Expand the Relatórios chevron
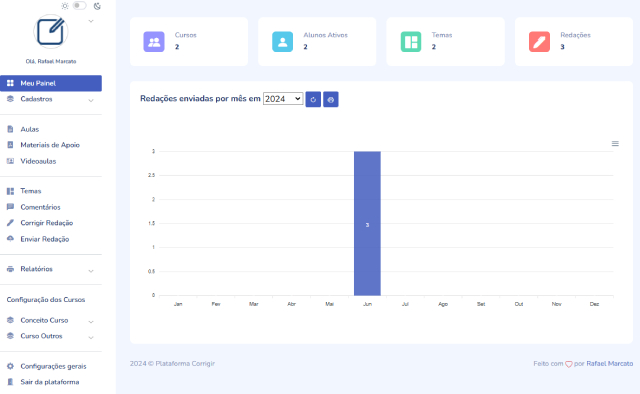Image resolution: width=640 pixels, height=394 pixels. (x=91, y=271)
